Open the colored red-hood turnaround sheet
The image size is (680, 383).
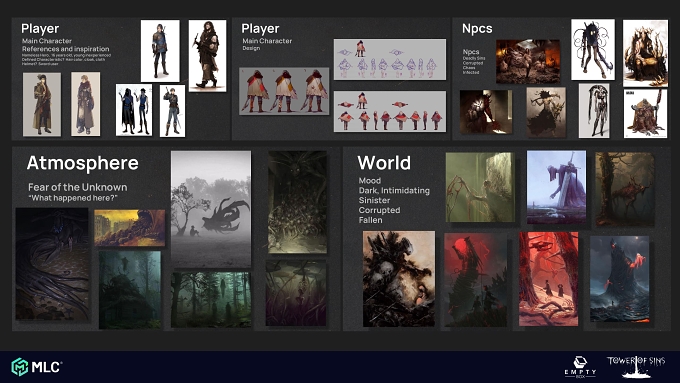click(x=389, y=111)
